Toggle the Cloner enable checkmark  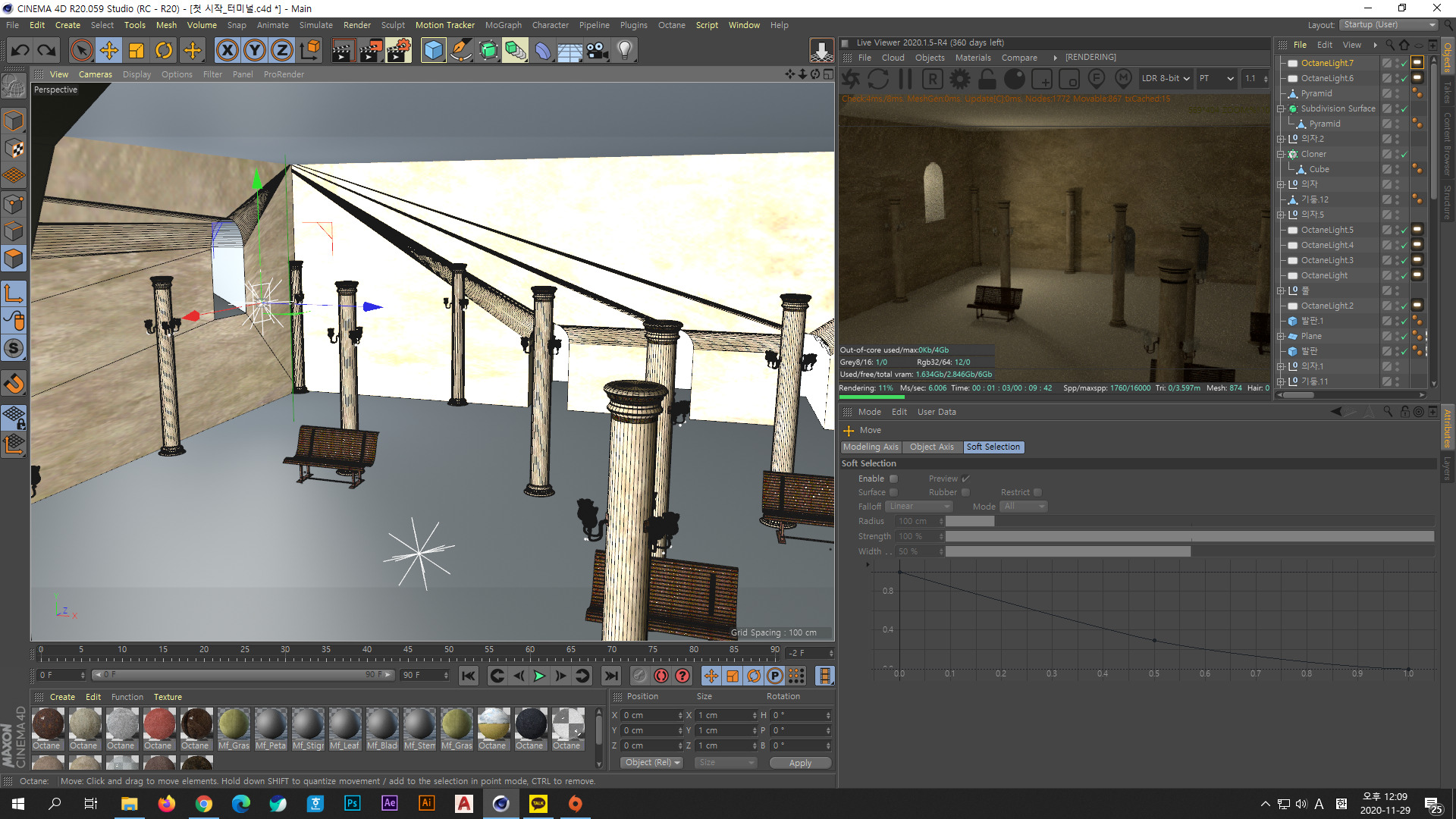click(1404, 154)
